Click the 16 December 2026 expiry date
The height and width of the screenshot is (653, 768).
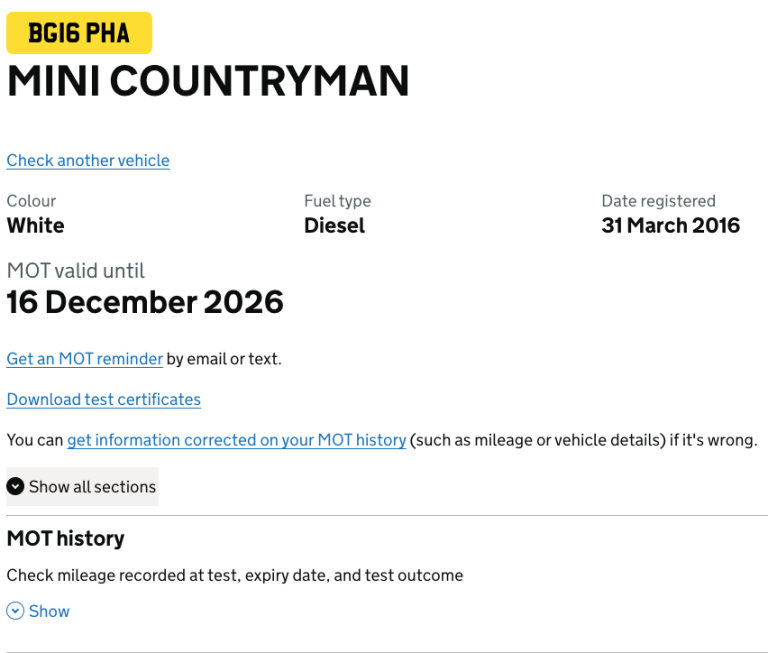145,302
